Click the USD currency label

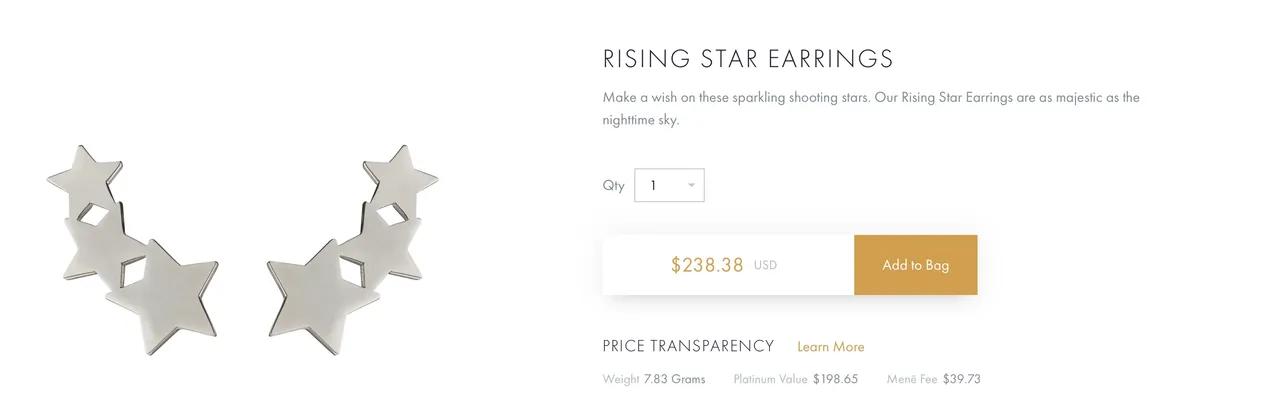point(765,266)
